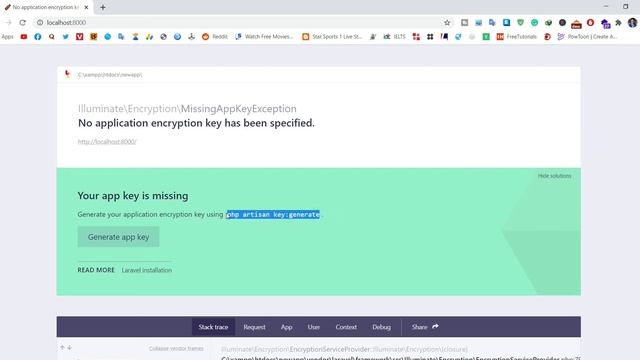Screen dimensions: 640x360
Task: Switch to the User tab
Action: (x=313, y=327)
